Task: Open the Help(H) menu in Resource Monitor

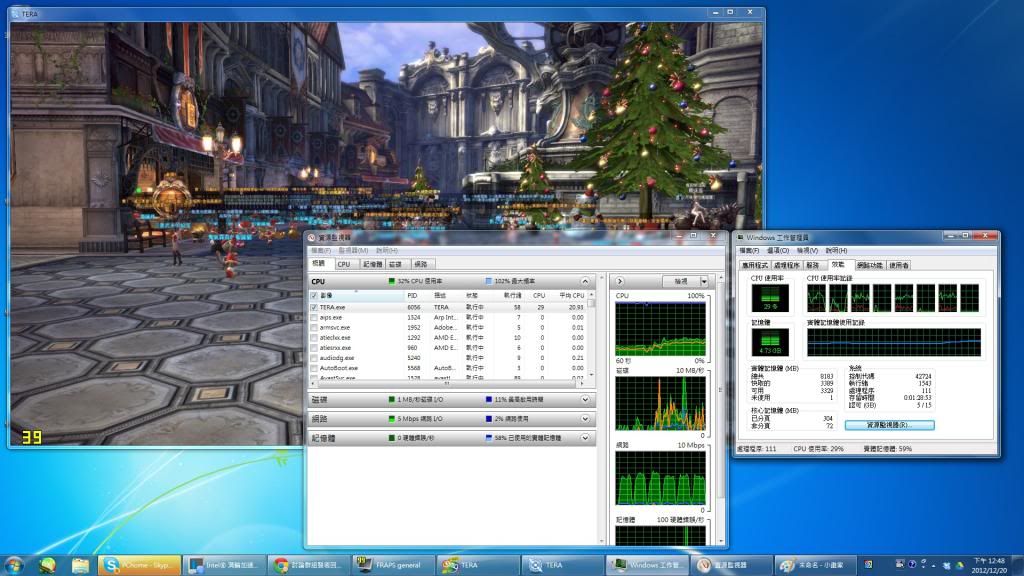Action: point(387,251)
